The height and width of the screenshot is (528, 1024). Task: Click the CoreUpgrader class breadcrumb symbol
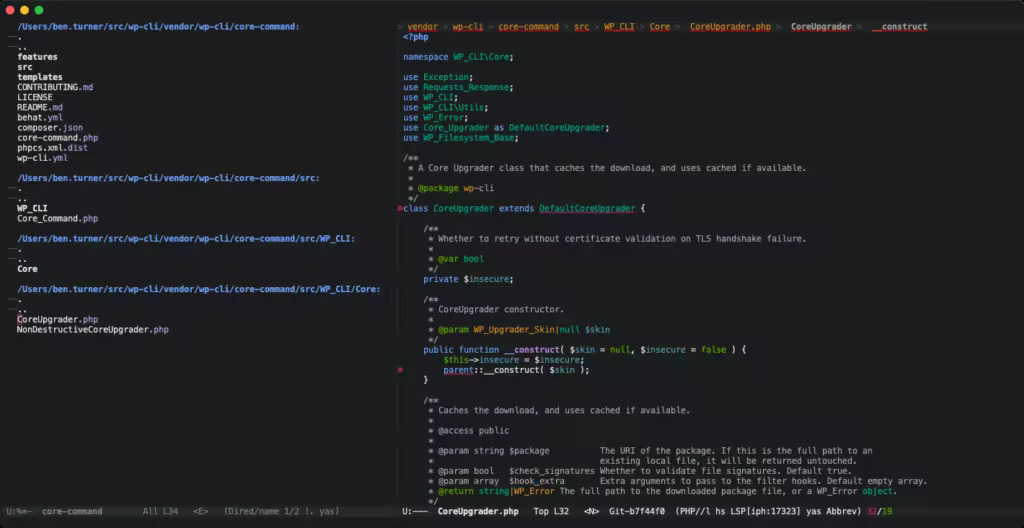tap(821, 27)
